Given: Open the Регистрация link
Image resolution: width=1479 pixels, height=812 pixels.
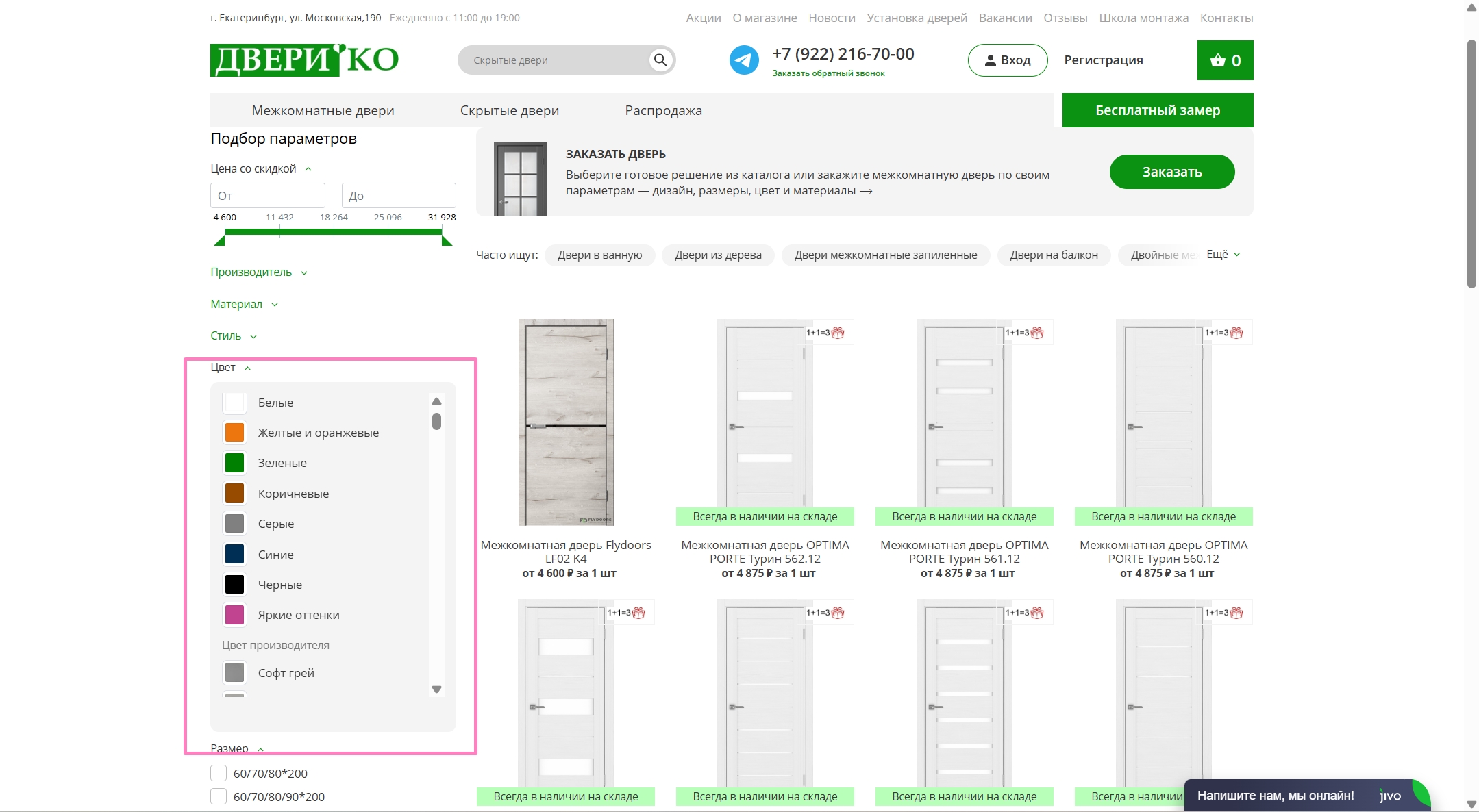Looking at the screenshot, I should (x=1104, y=60).
